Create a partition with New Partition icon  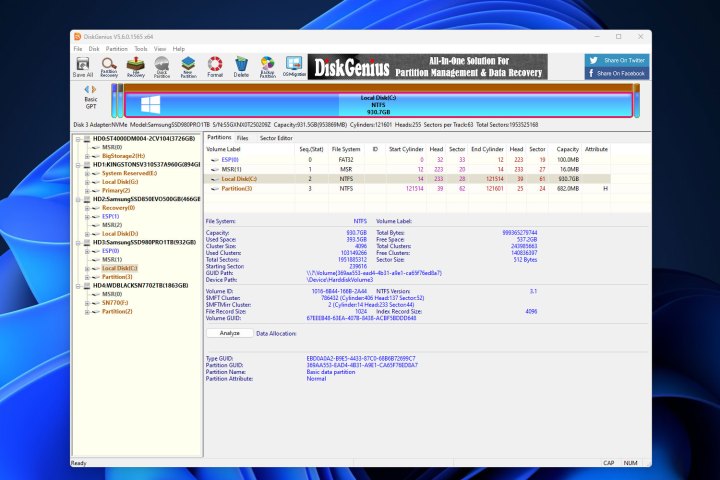[187, 67]
